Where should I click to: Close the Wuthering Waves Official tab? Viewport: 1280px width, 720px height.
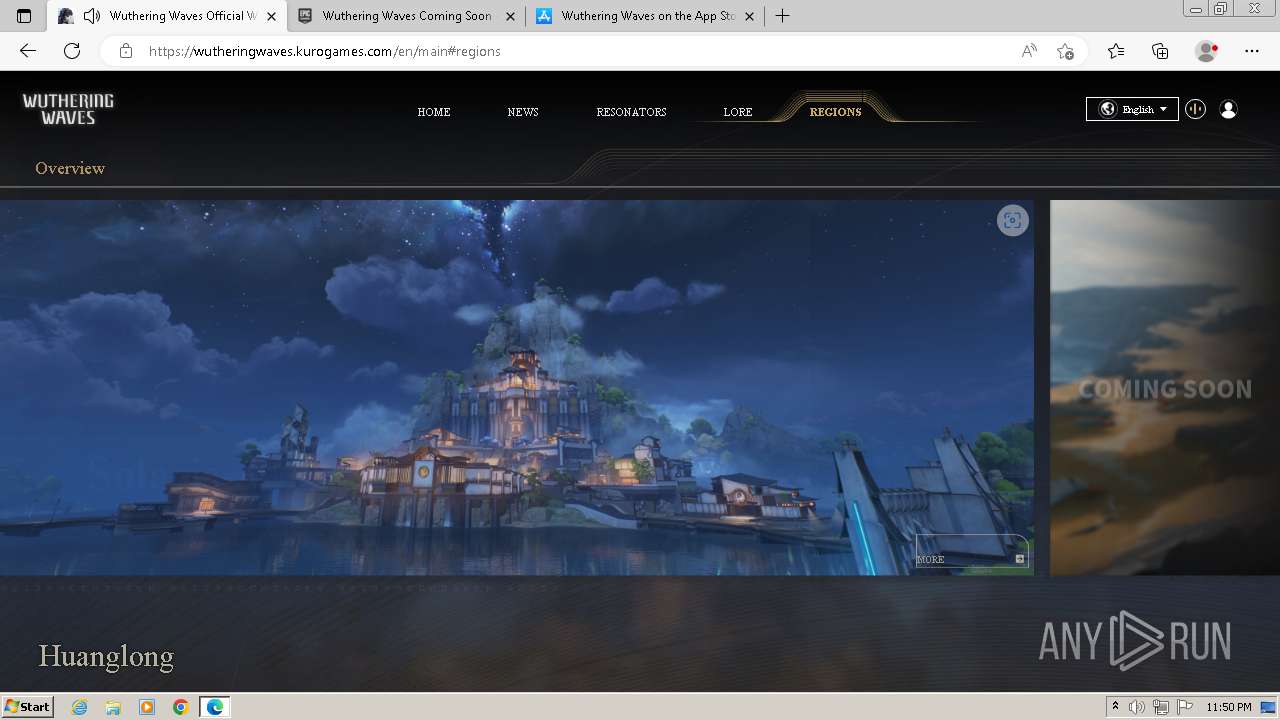pos(271,16)
